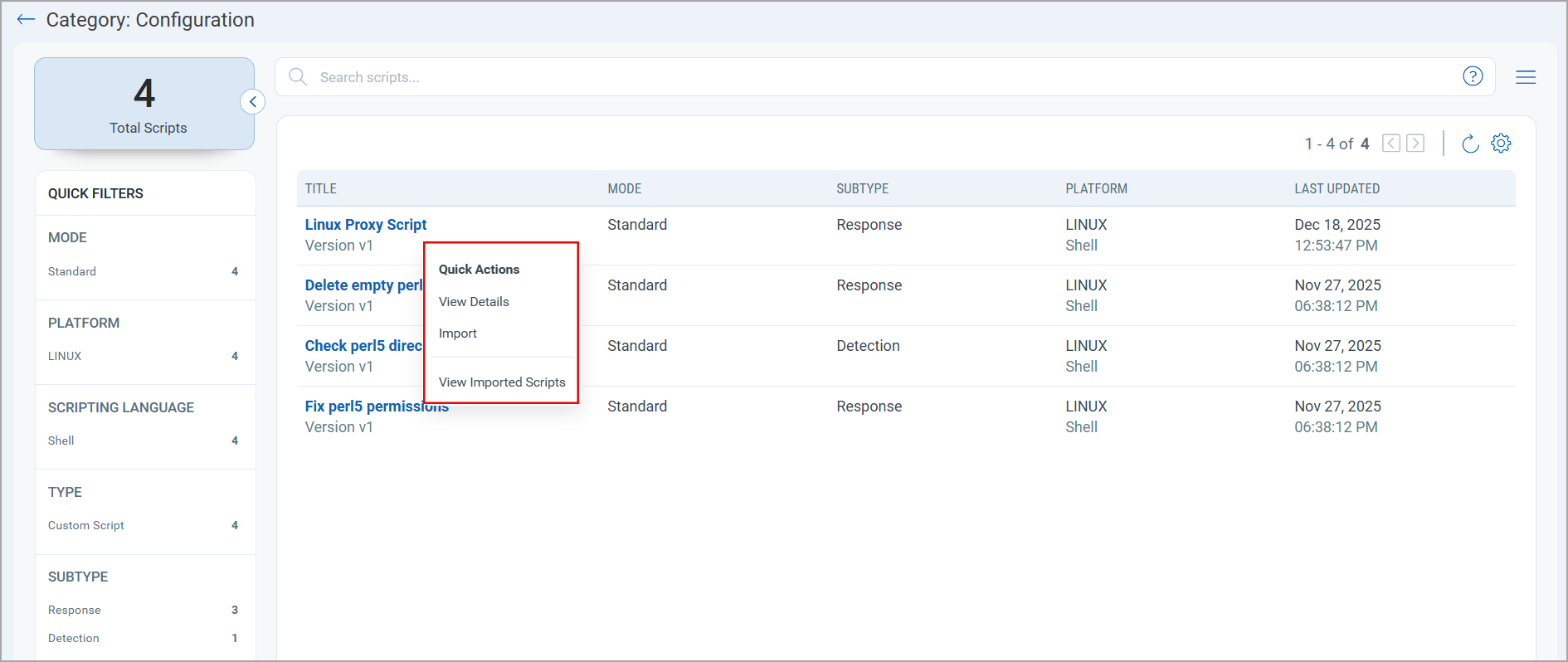Open table settings gear icon

tap(1500, 144)
